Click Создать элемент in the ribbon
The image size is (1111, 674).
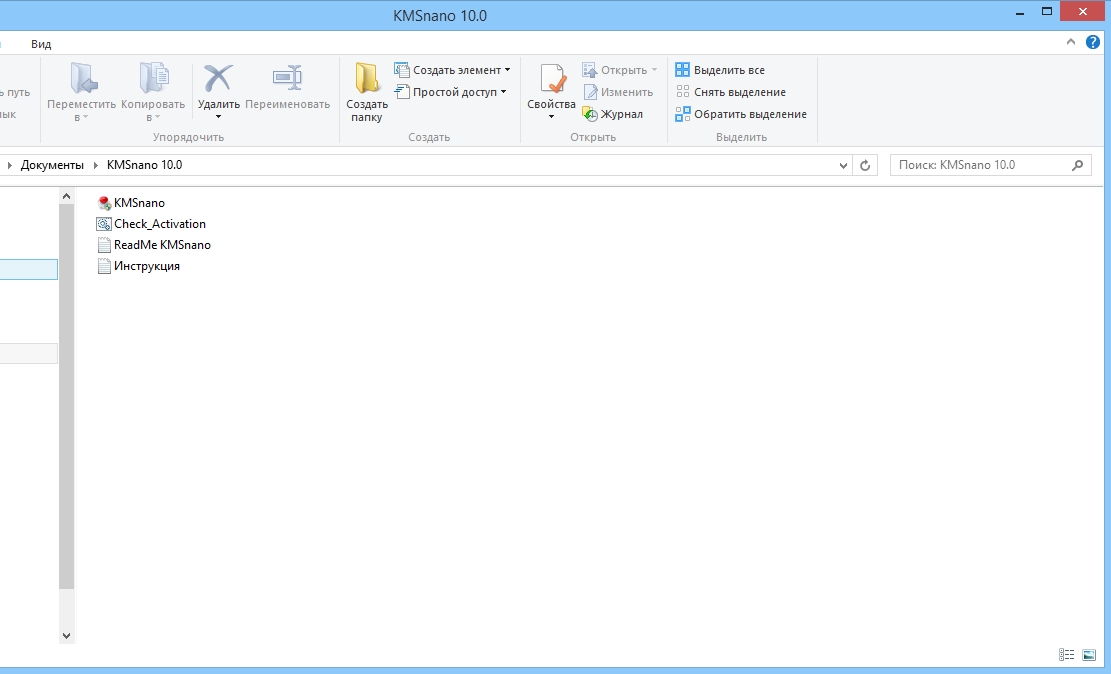(452, 70)
